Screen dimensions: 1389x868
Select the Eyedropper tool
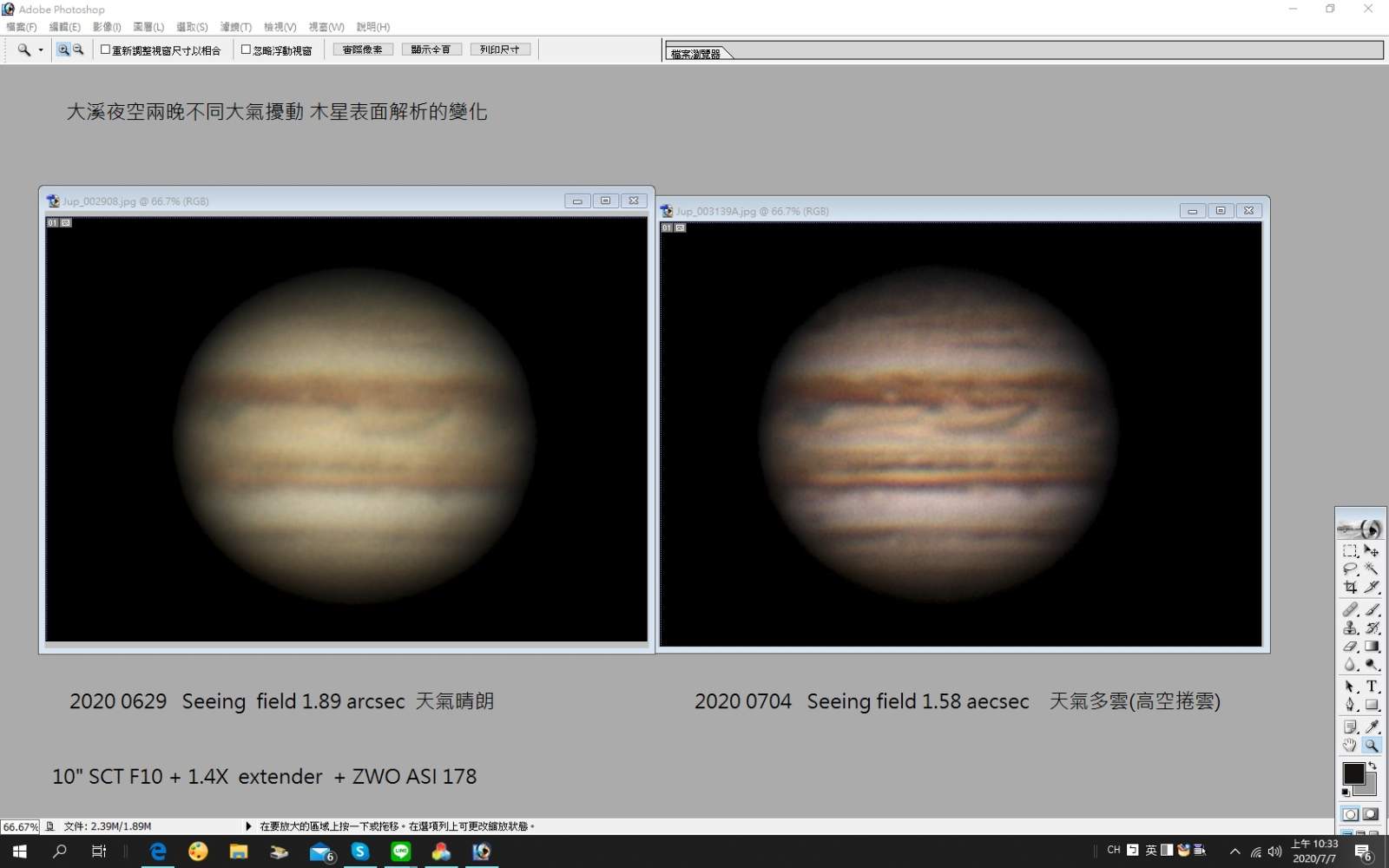pyautogui.click(x=1372, y=727)
